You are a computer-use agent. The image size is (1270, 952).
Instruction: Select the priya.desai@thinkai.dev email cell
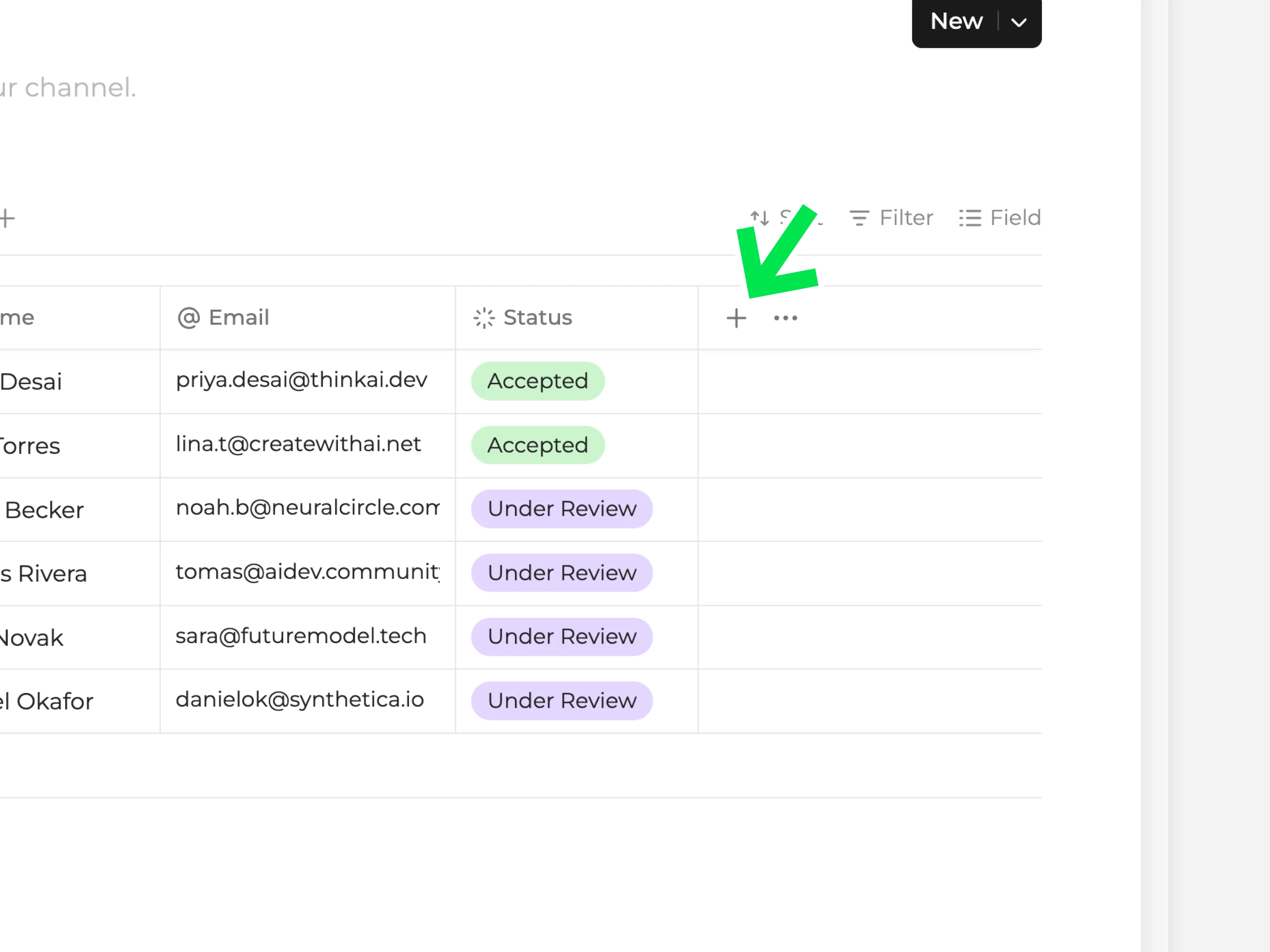pyautogui.click(x=302, y=380)
